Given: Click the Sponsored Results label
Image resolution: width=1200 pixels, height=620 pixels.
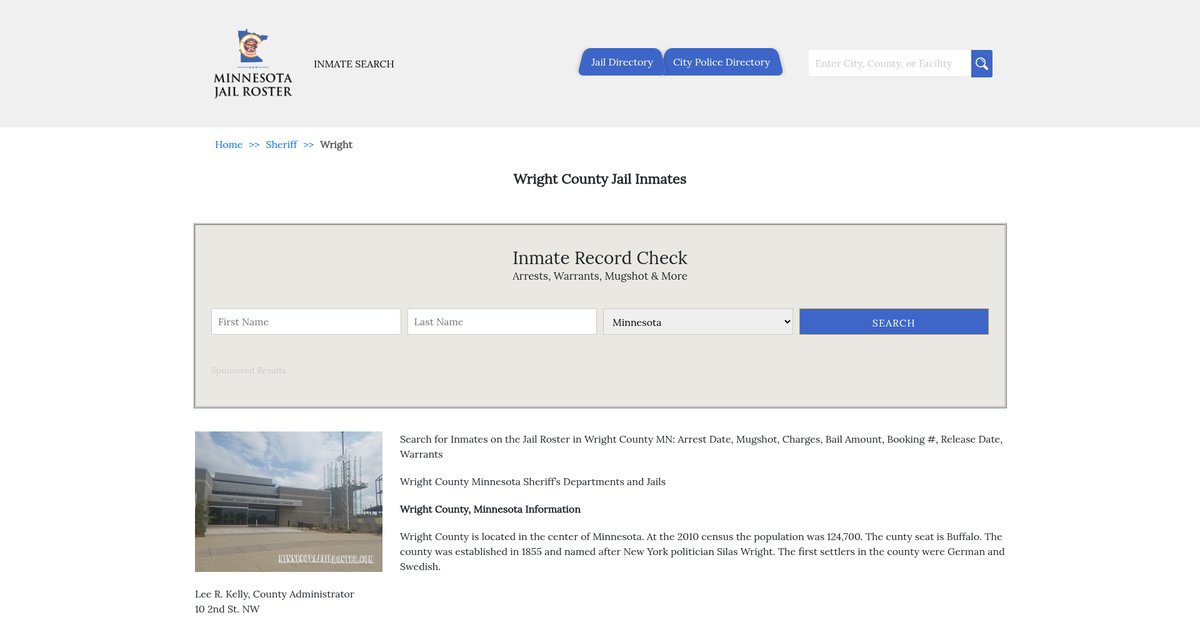Looking at the screenshot, I should [248, 371].
